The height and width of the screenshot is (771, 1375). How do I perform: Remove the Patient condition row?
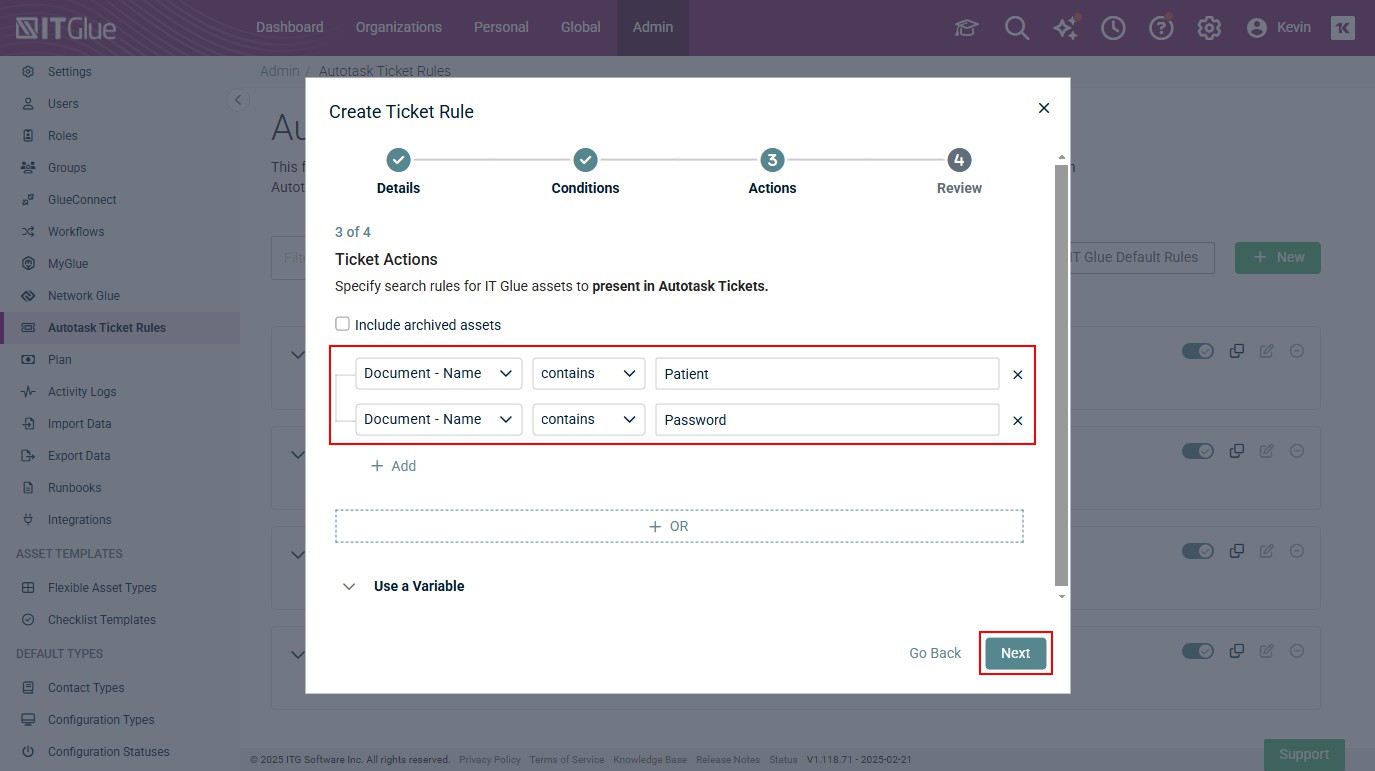[1018, 374]
